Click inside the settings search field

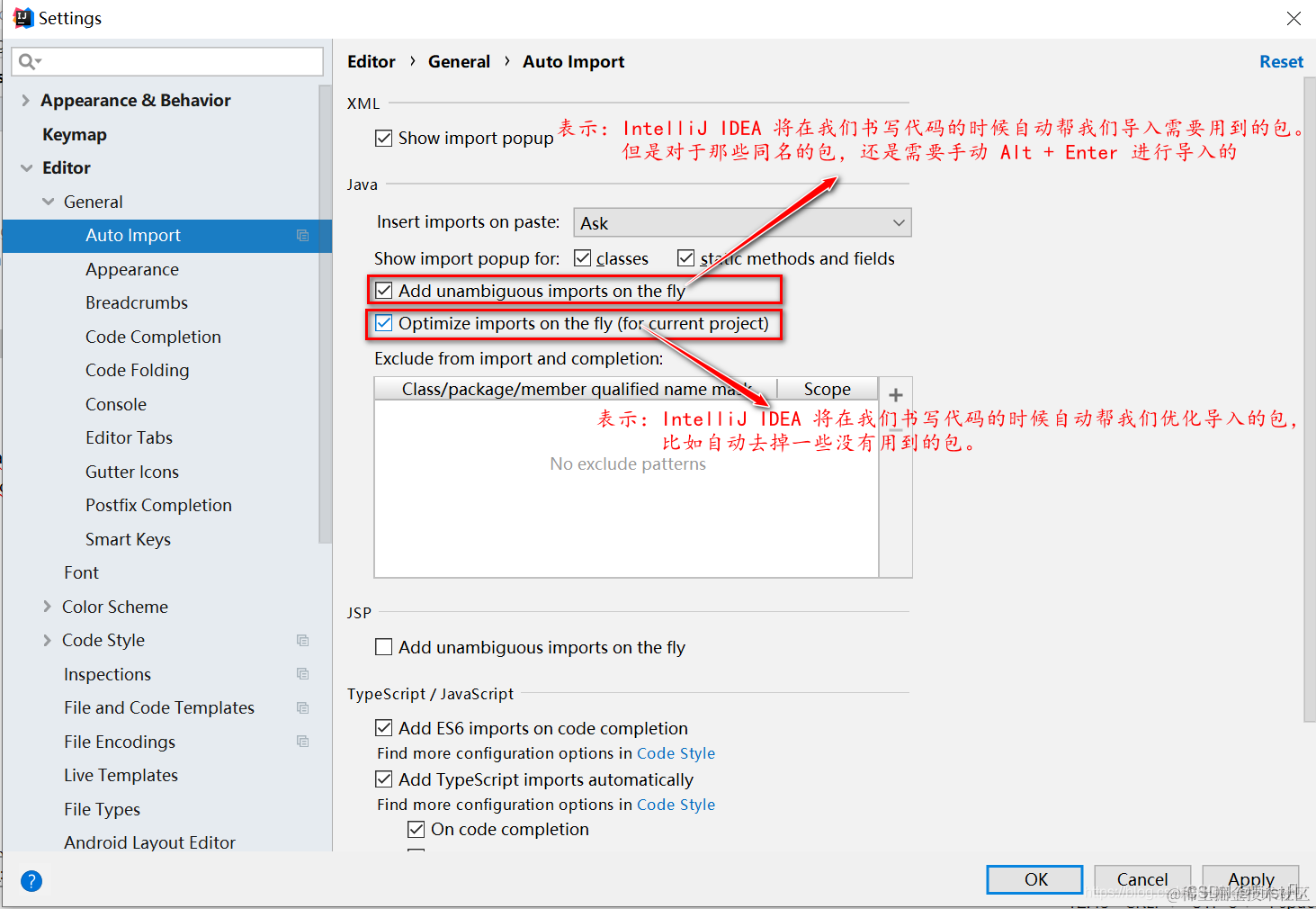click(167, 61)
